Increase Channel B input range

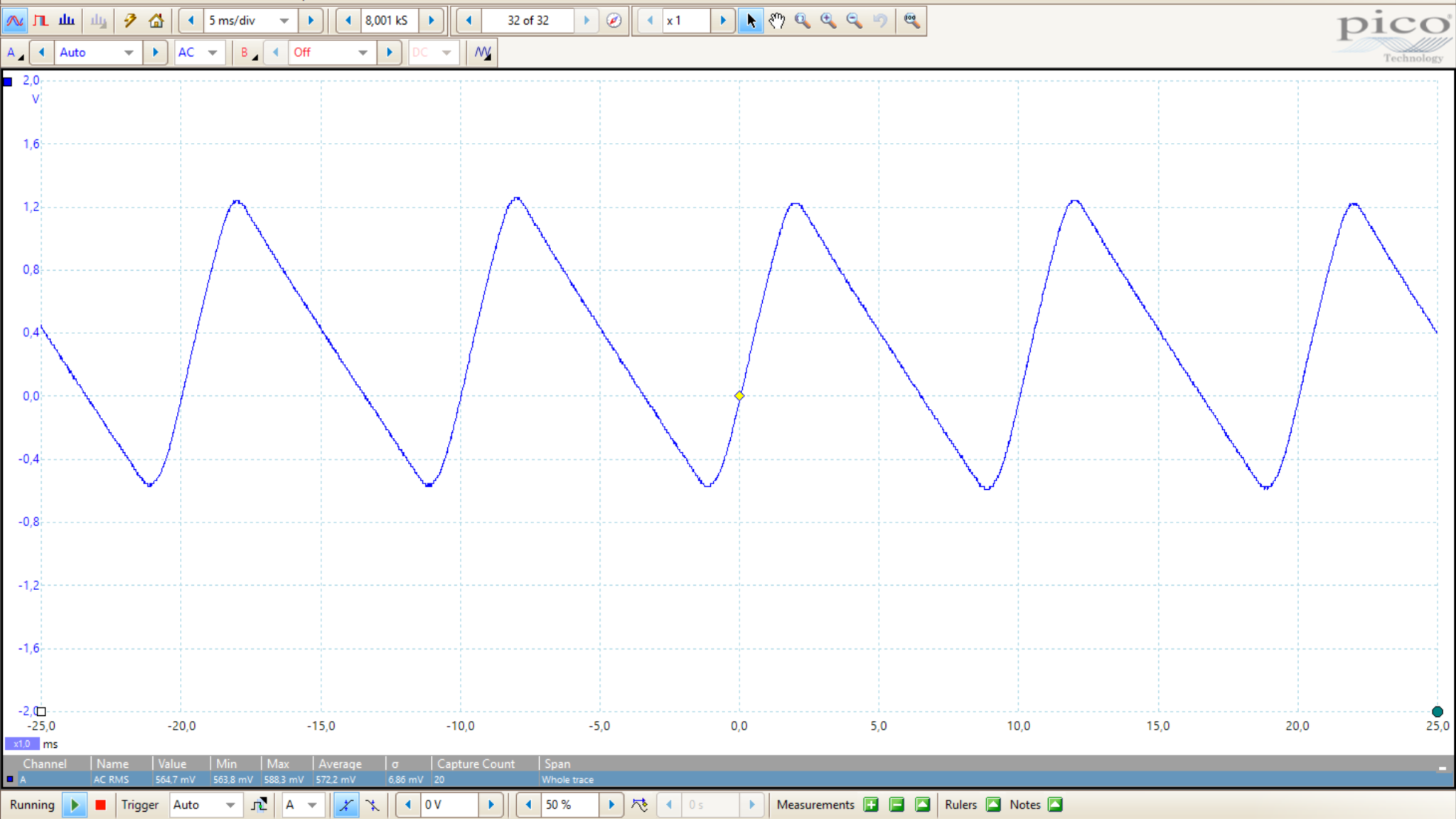389,53
